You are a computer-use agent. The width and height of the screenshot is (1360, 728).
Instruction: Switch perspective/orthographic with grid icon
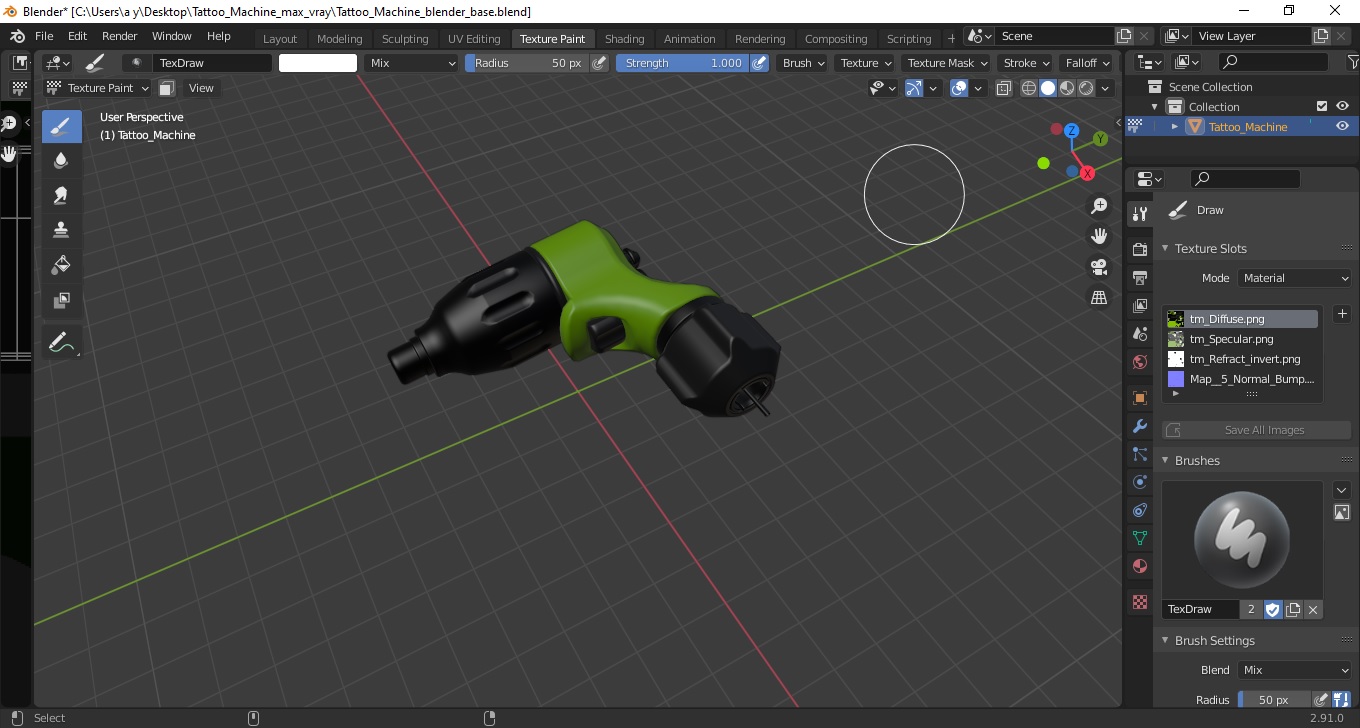[x=1099, y=297]
